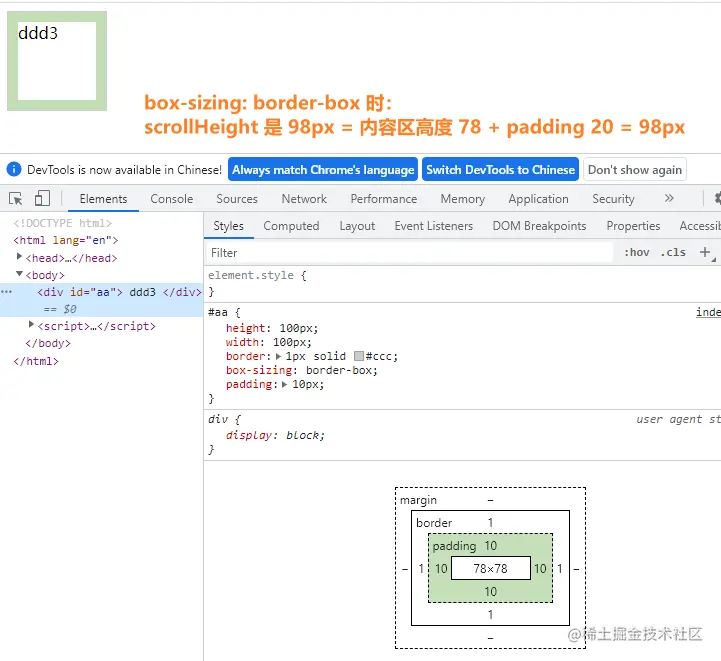Open the Console tab

pos(172,199)
